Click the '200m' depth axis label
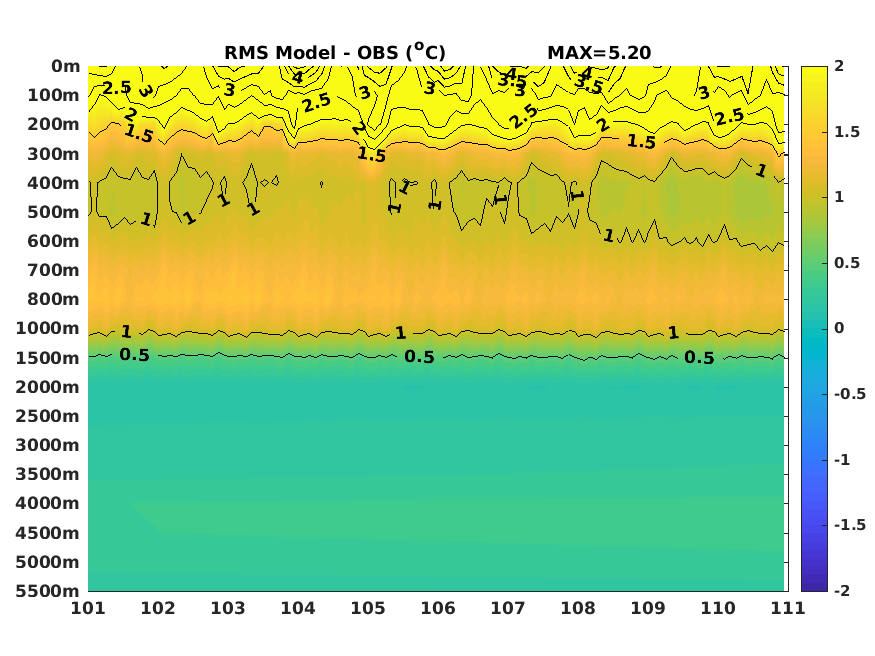 [54, 124]
